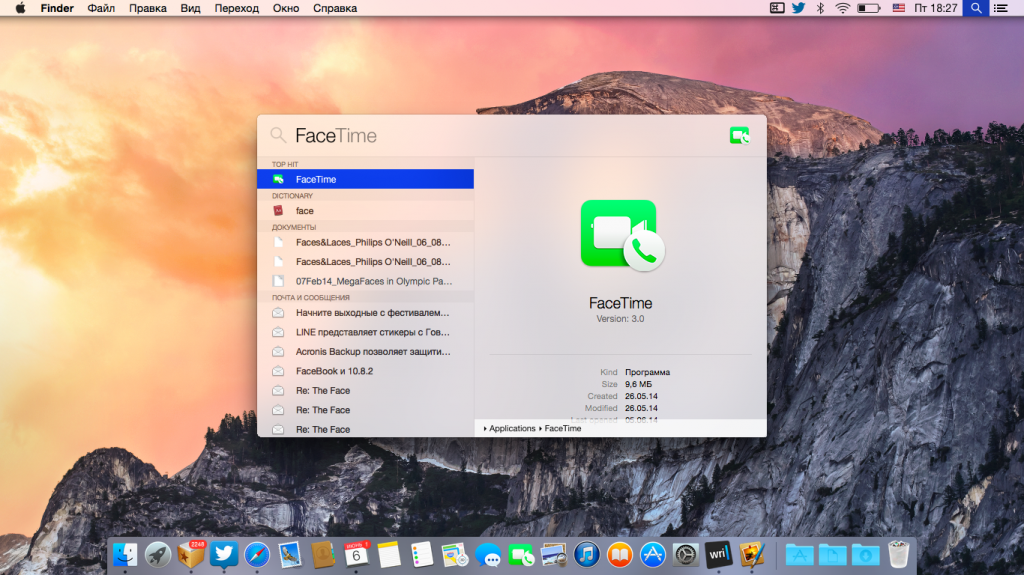Image resolution: width=1024 pixels, height=575 pixels.
Task: Click the battery status icon
Action: (x=869, y=8)
